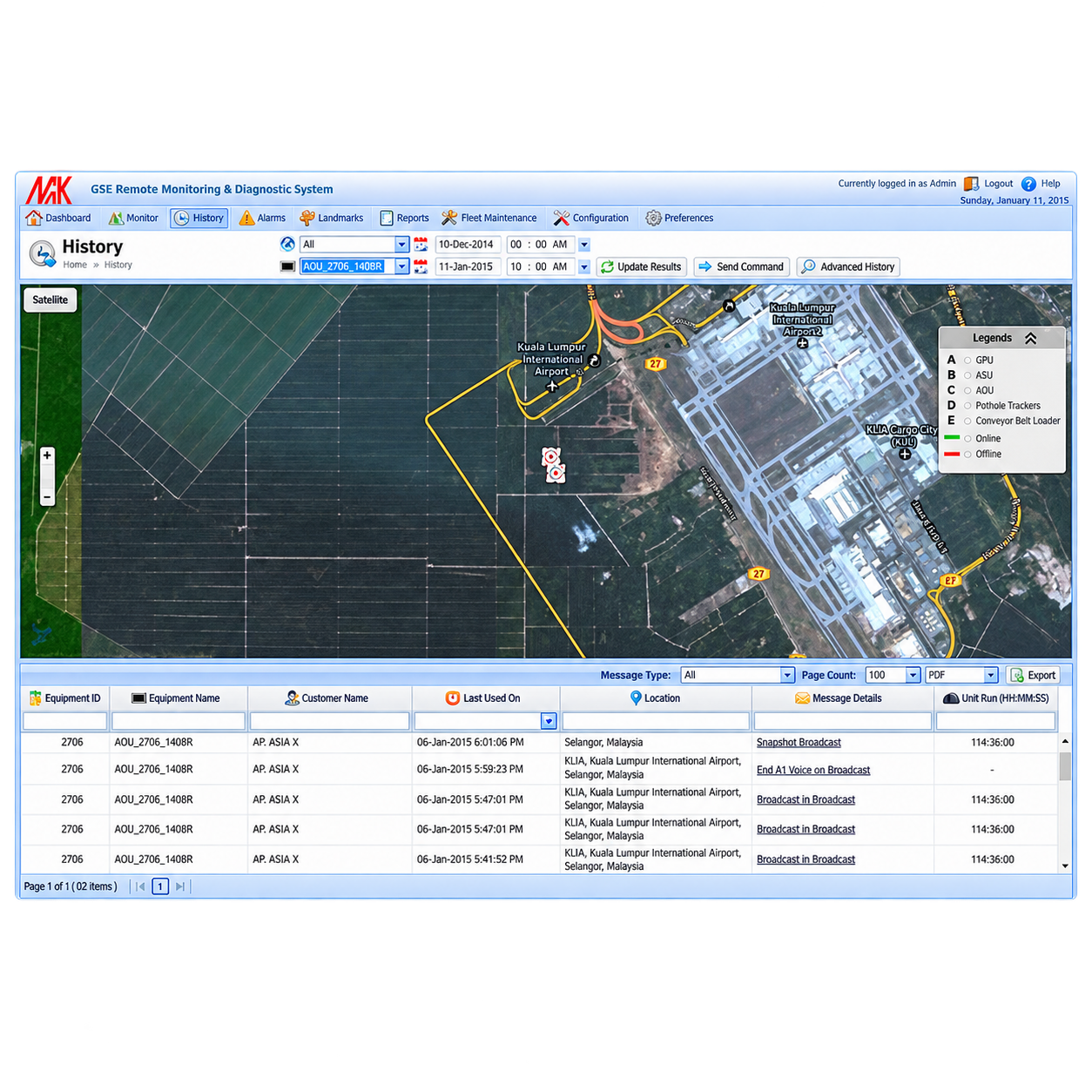
Task: Select the Online status radio button
Action: [967, 439]
